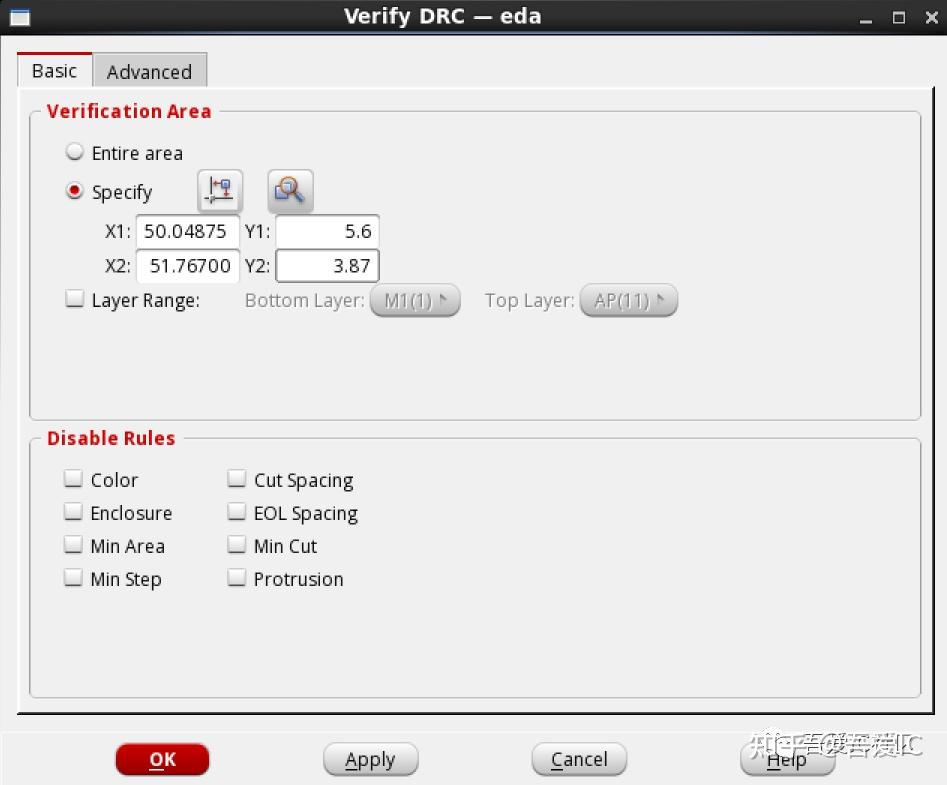
Task: Select the Entire area radio button
Action: (74, 152)
